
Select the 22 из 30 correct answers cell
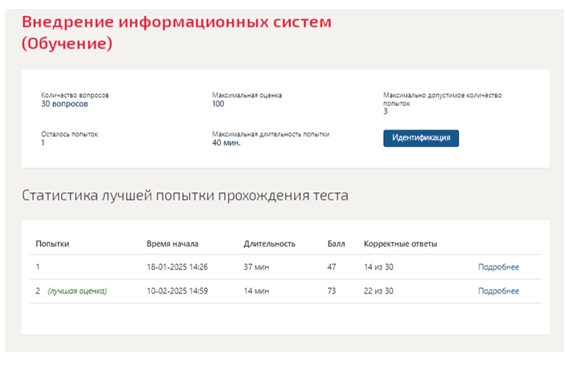pos(378,291)
